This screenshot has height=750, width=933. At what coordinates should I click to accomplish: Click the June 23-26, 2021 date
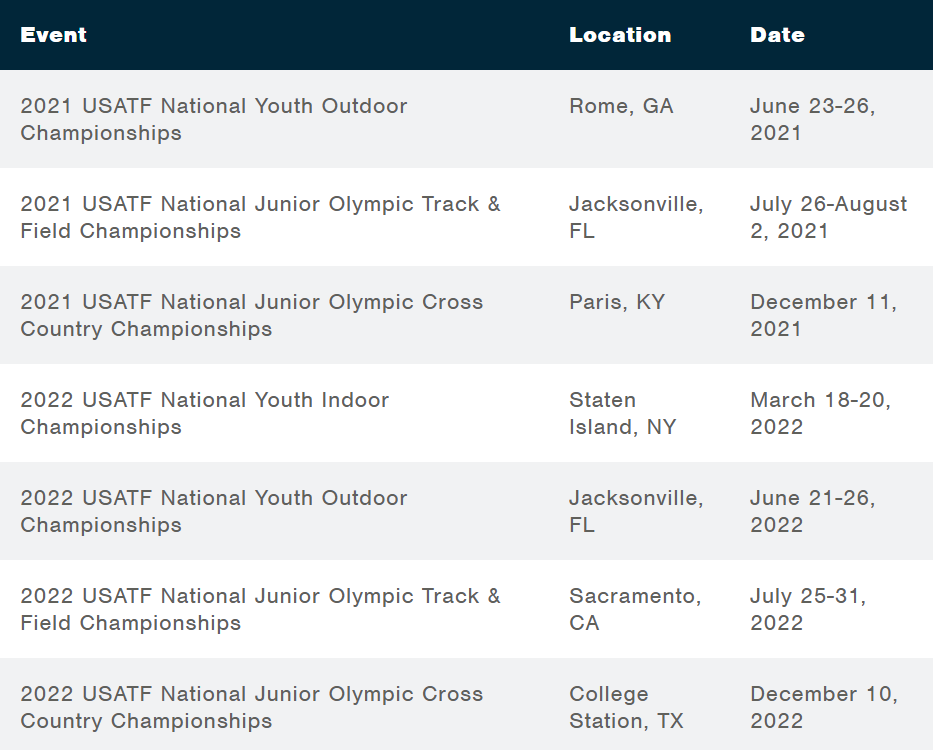point(813,119)
